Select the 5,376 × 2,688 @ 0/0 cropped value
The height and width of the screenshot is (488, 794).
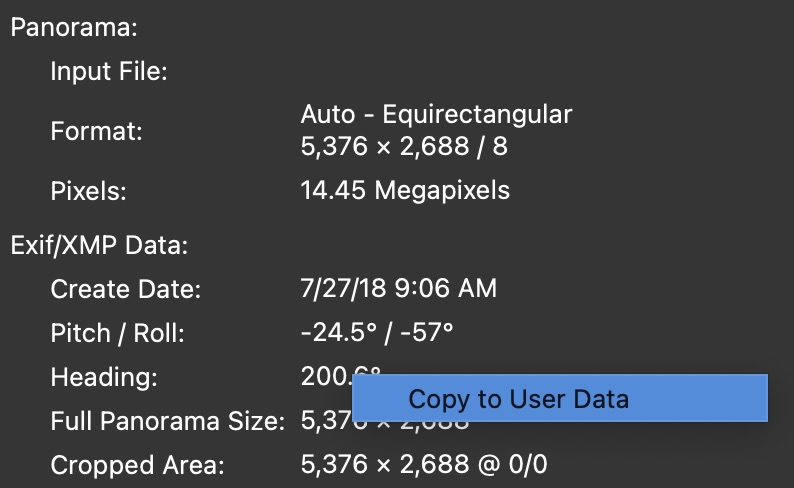(x=423, y=465)
